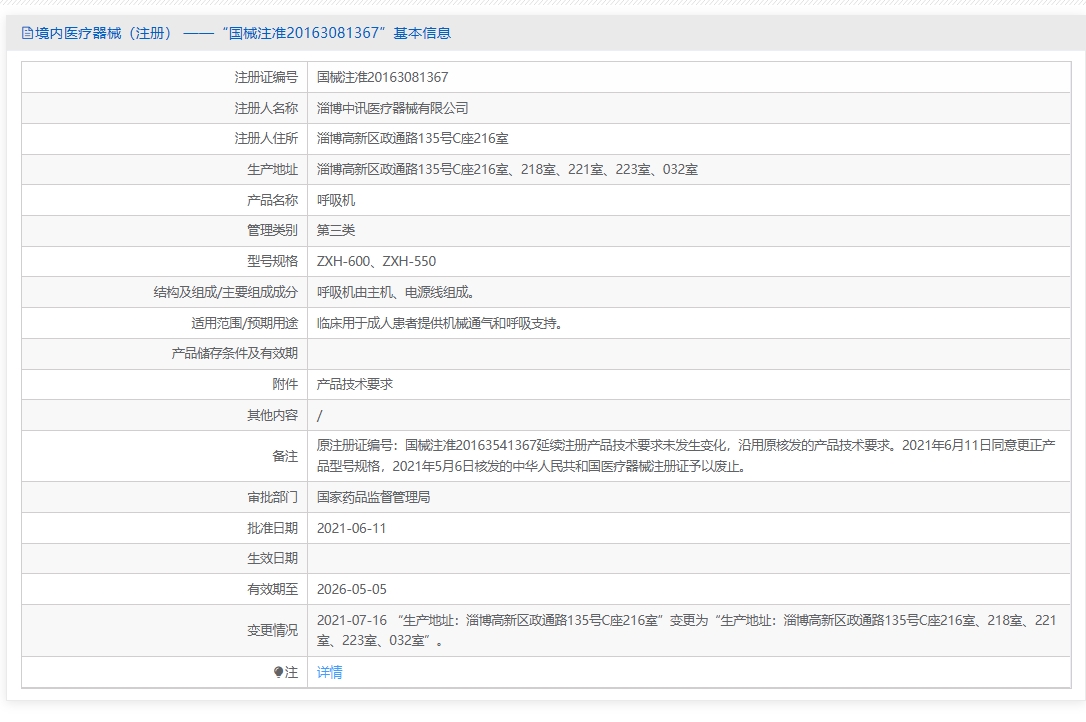Click approval department 国家药品监督管理局

tap(373, 498)
